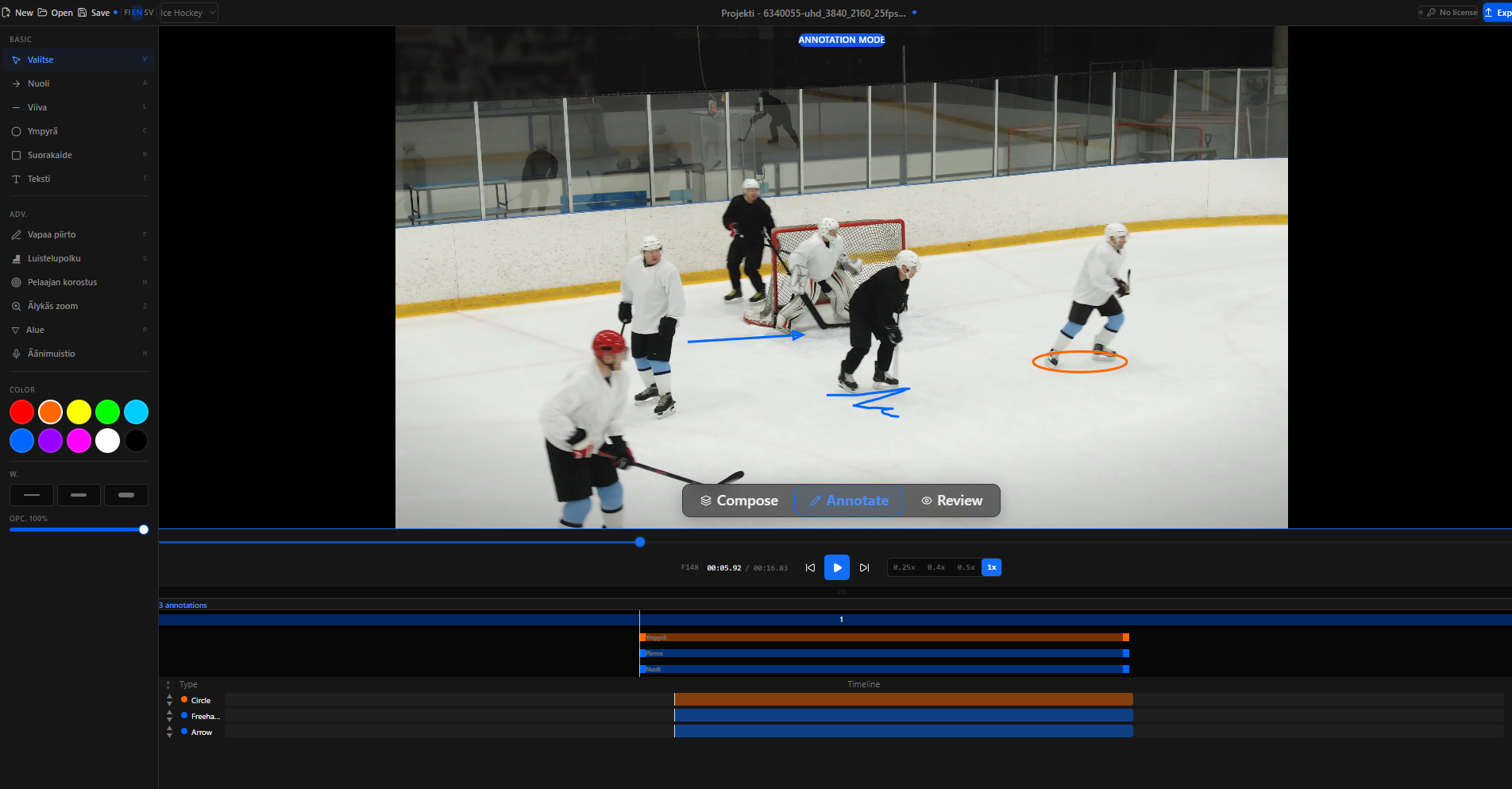Enable Swedish (SV) language option
This screenshot has height=789, width=1512.
(x=148, y=12)
